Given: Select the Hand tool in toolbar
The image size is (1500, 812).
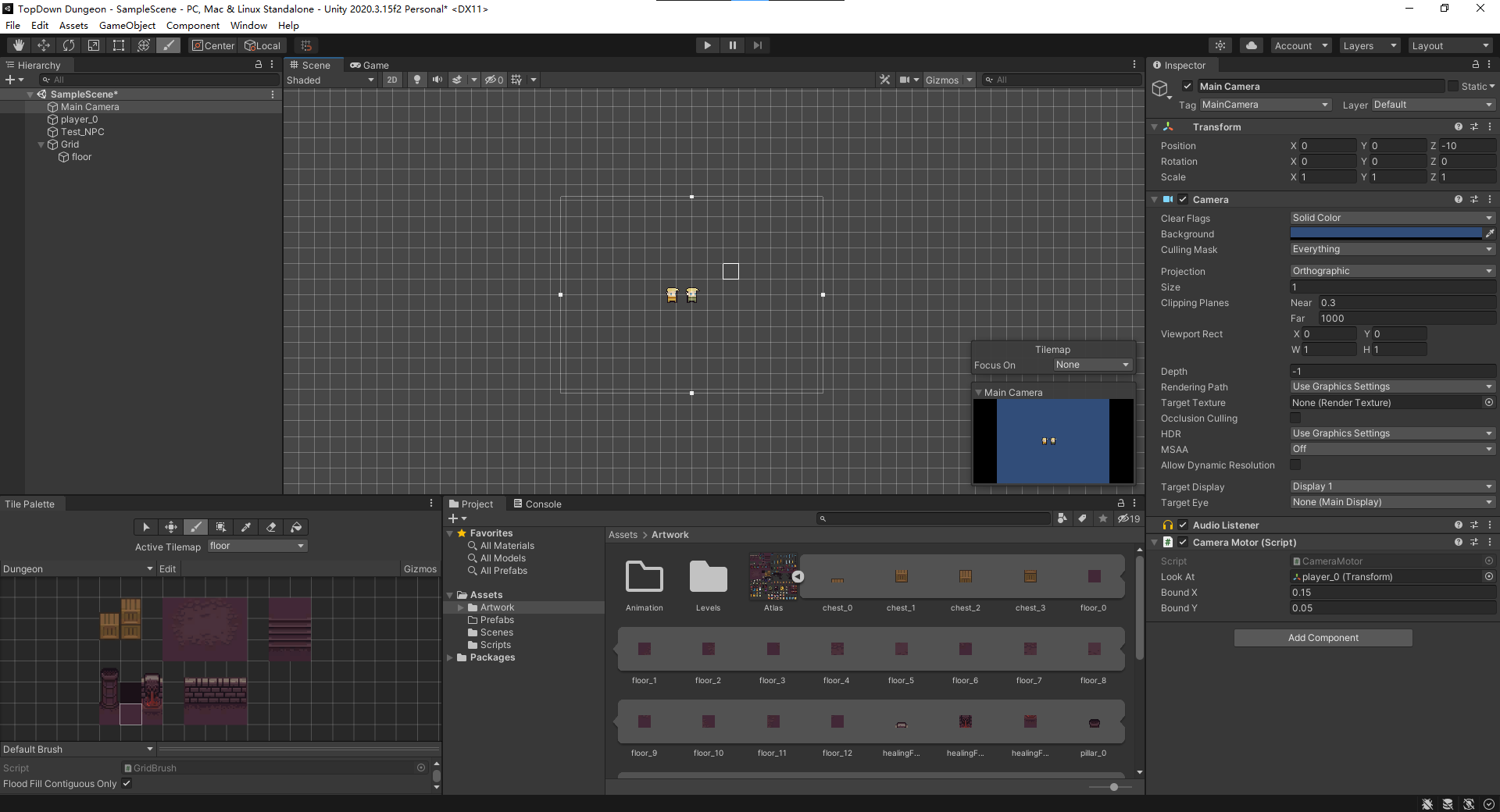Looking at the screenshot, I should click(19, 45).
